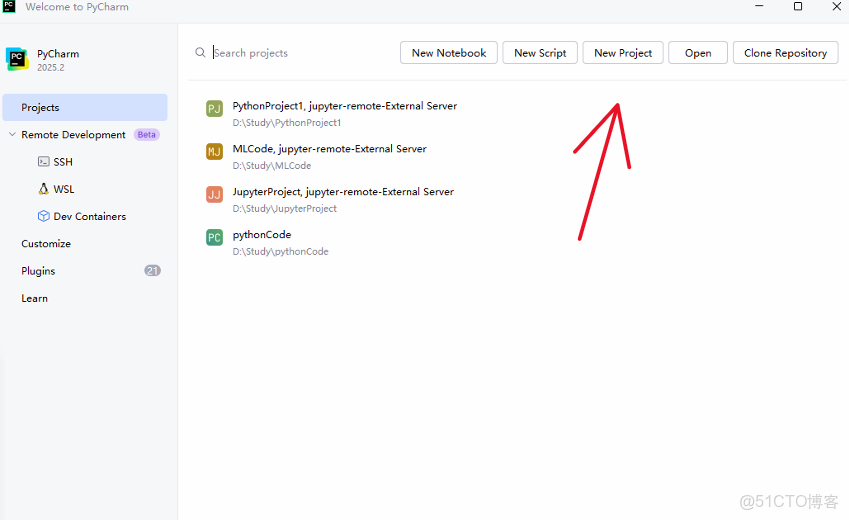Minimize the Welcome to PyCharm window
Image resolution: width=849 pixels, height=520 pixels.
point(759,6)
